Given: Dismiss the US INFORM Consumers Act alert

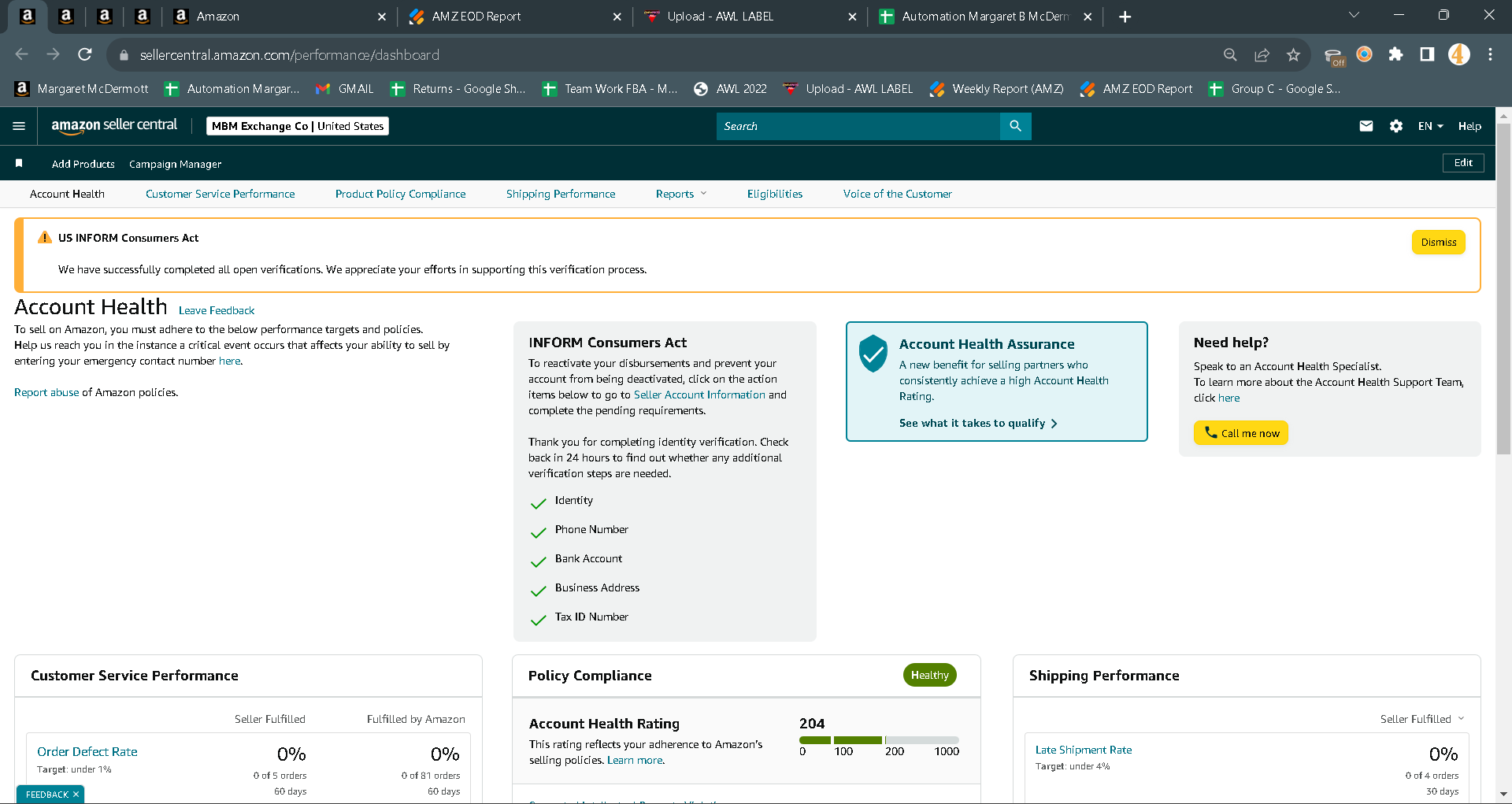Looking at the screenshot, I should pyautogui.click(x=1438, y=243).
